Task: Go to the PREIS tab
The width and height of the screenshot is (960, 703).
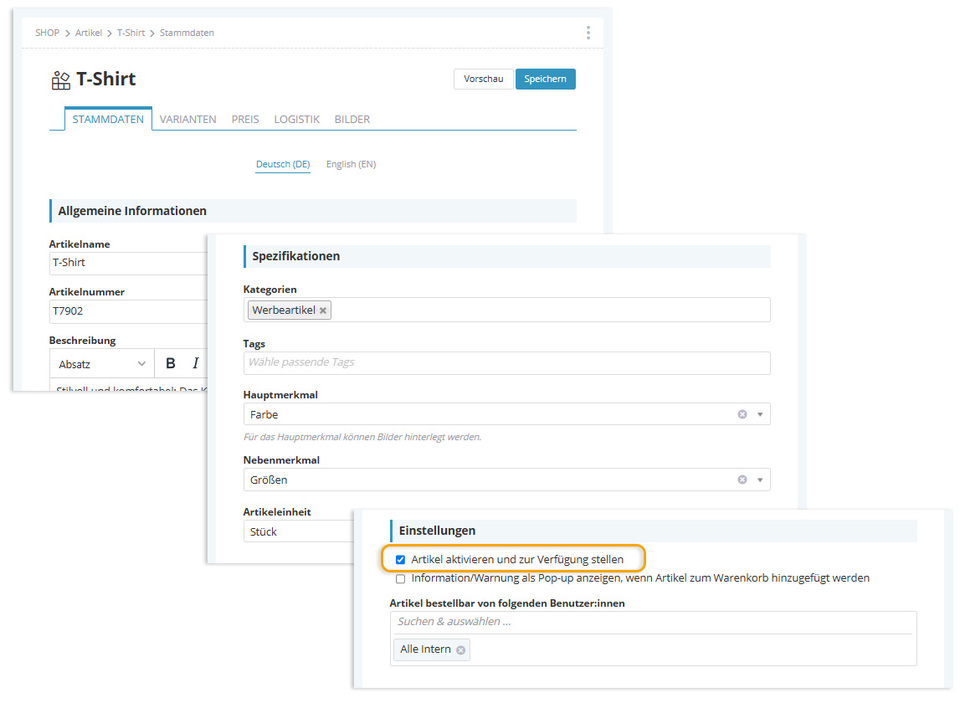Action: (245, 119)
